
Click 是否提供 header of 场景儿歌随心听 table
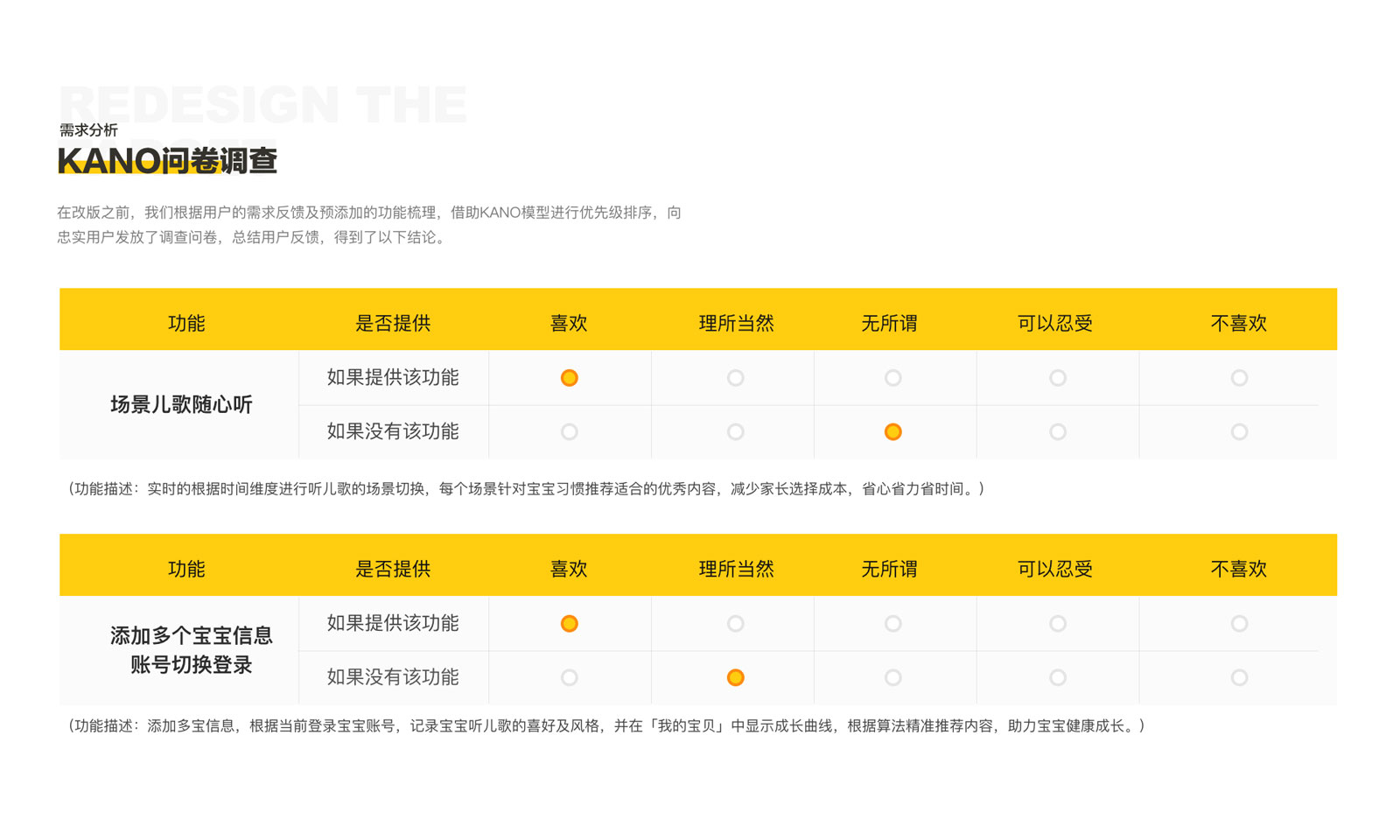coord(393,324)
